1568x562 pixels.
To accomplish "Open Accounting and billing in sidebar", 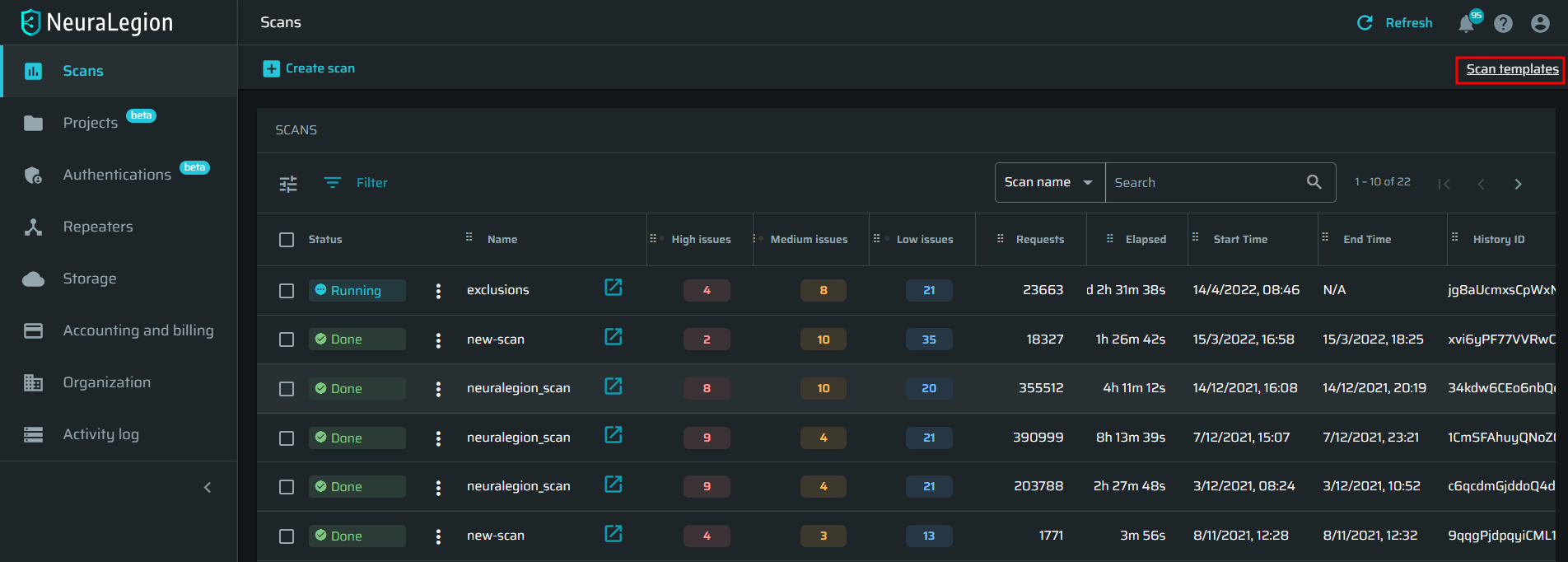I will pyautogui.click(x=119, y=330).
